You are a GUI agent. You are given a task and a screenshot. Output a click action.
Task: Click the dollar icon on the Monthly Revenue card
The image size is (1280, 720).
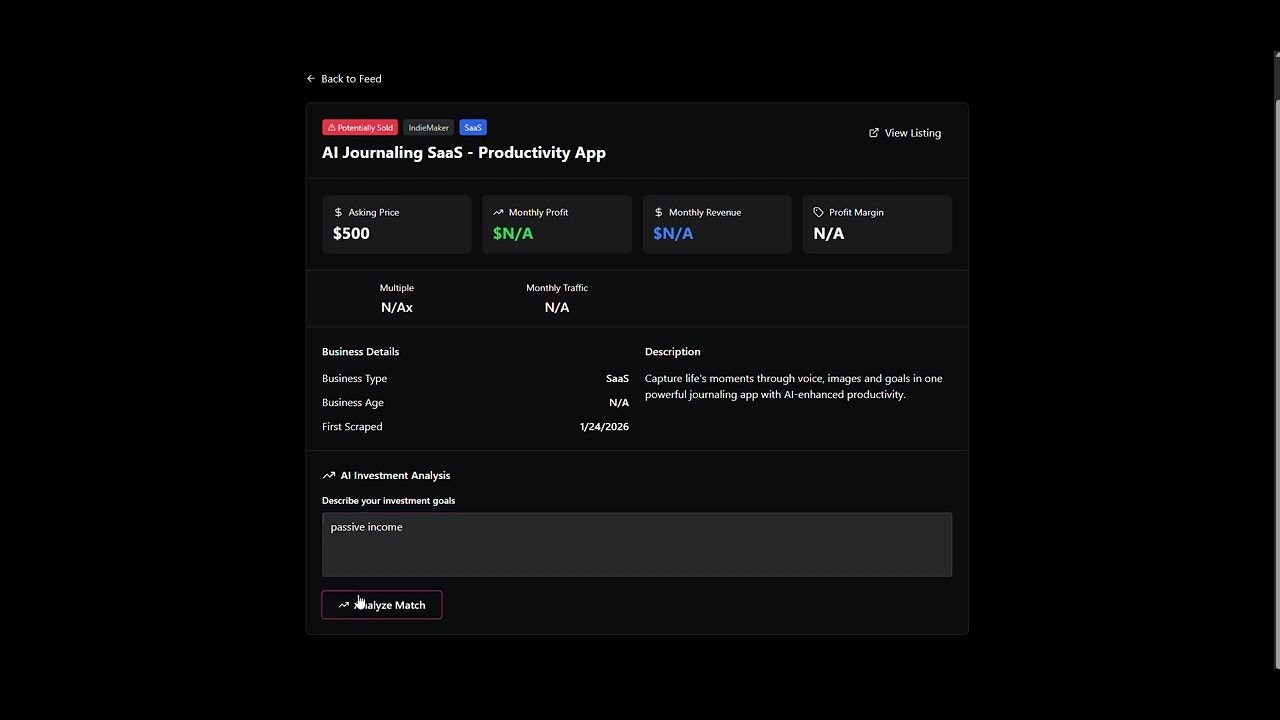click(657, 212)
